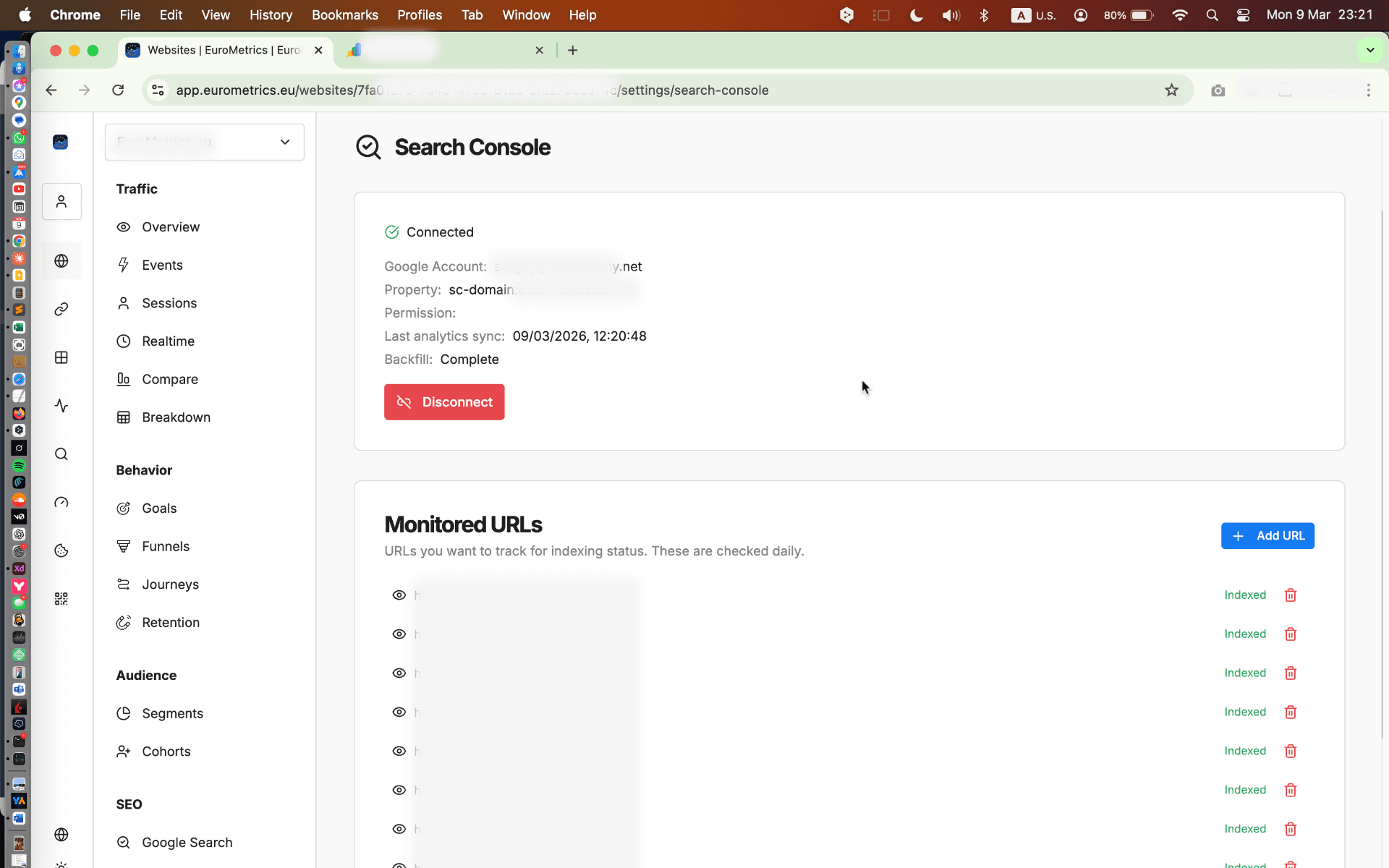Open the user profile icon in the narrow sidebar
Viewport: 1389px width, 868px height.
click(x=61, y=201)
